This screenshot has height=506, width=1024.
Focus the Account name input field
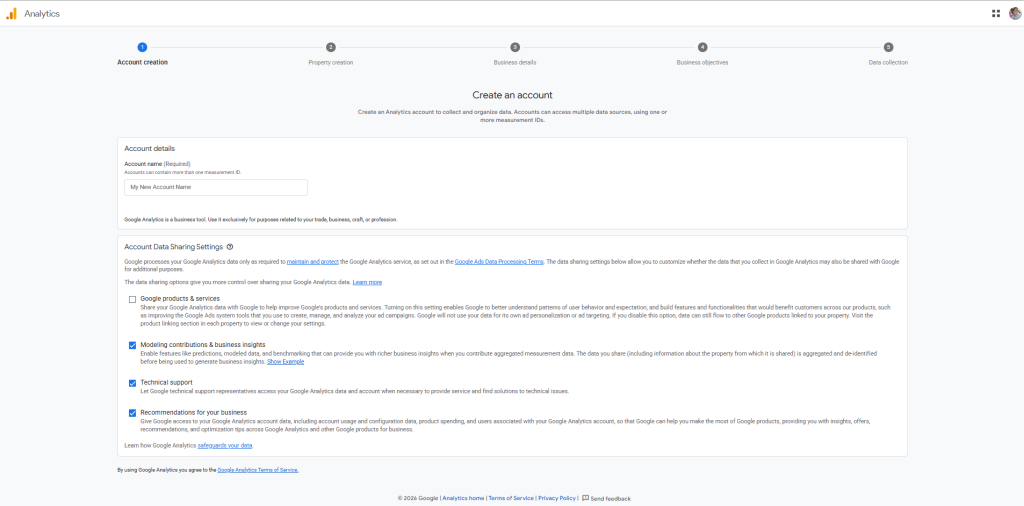tap(216, 187)
